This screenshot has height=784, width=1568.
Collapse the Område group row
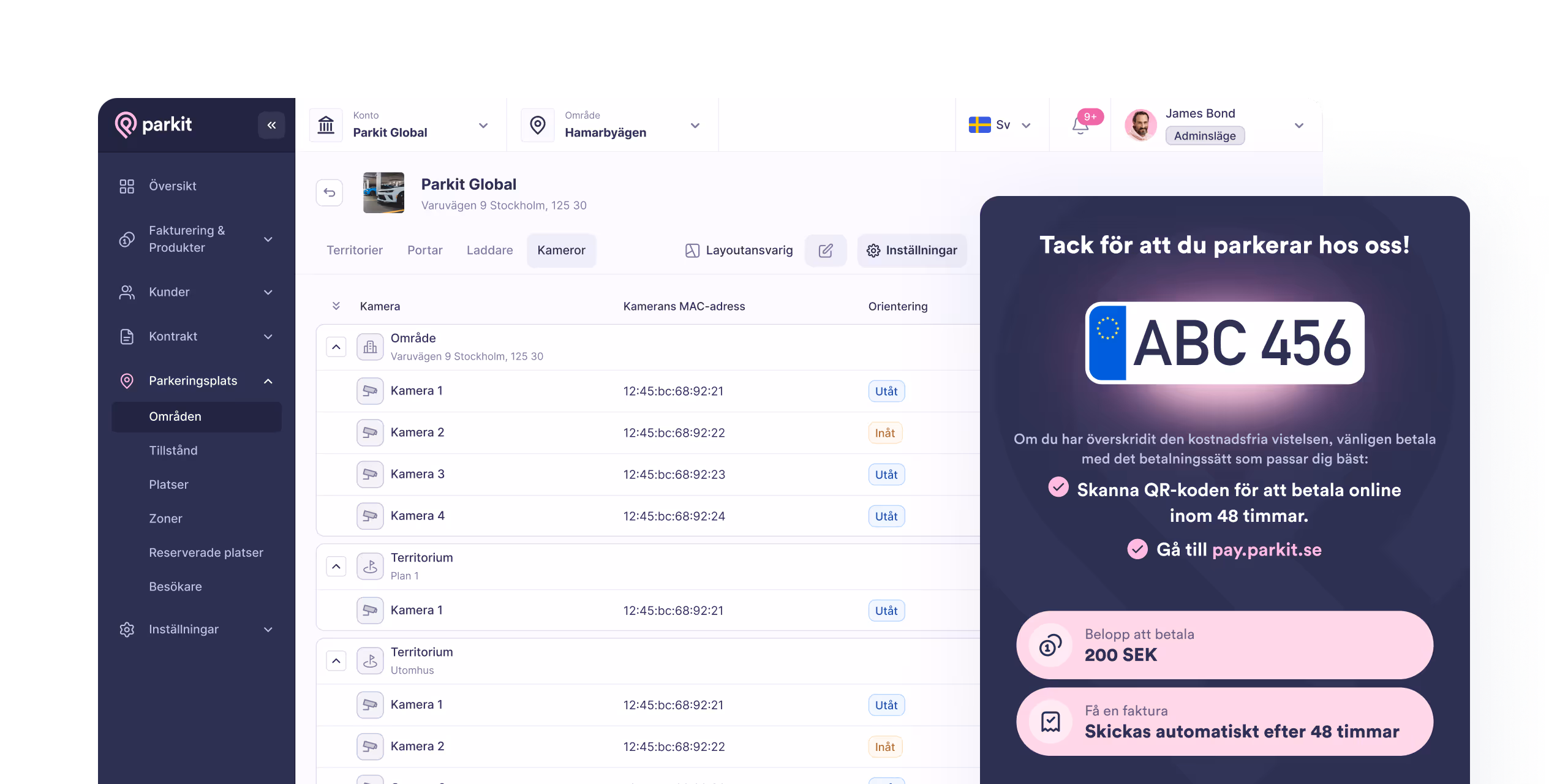(x=336, y=347)
